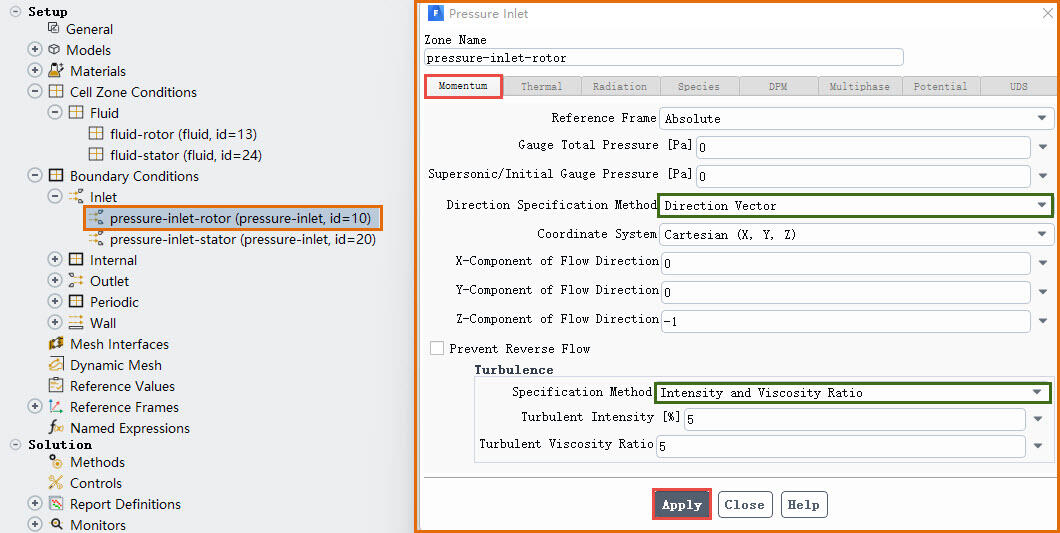Screen dimensions: 1060x533
Task: Enable the Prevent Reverse Flow checkbox
Action: point(436,349)
